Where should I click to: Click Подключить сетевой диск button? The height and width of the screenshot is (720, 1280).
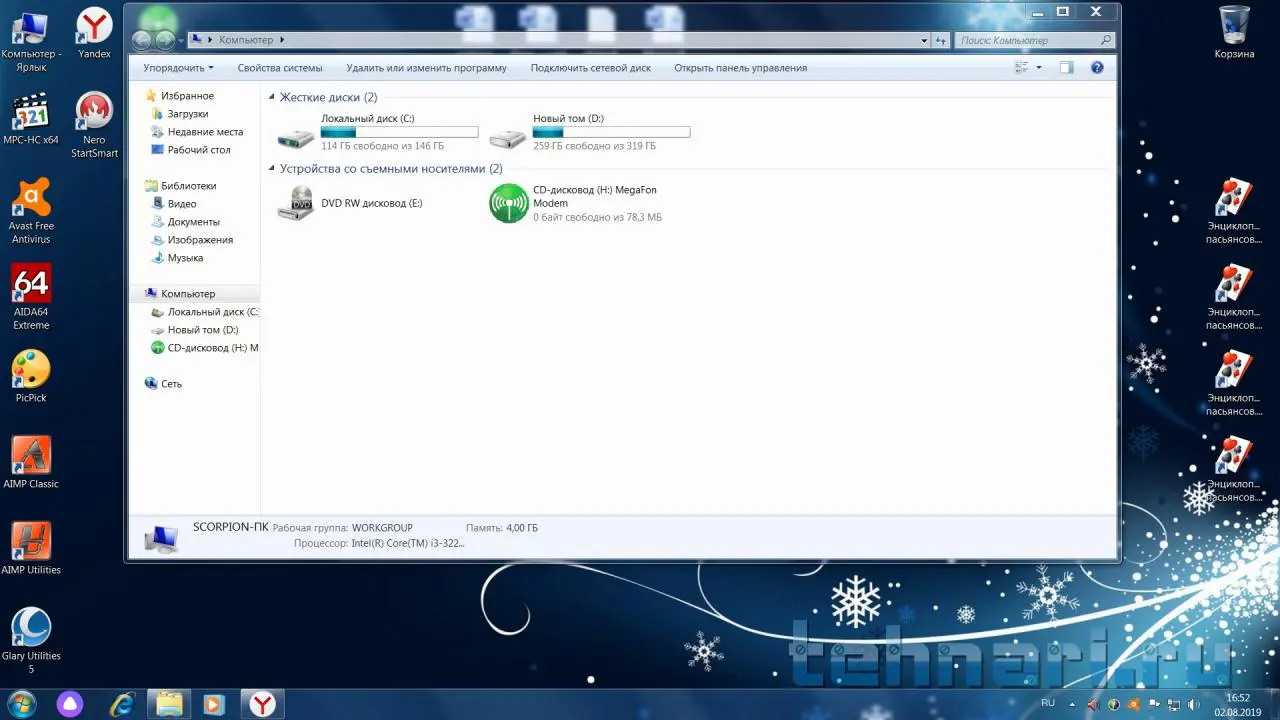click(590, 68)
